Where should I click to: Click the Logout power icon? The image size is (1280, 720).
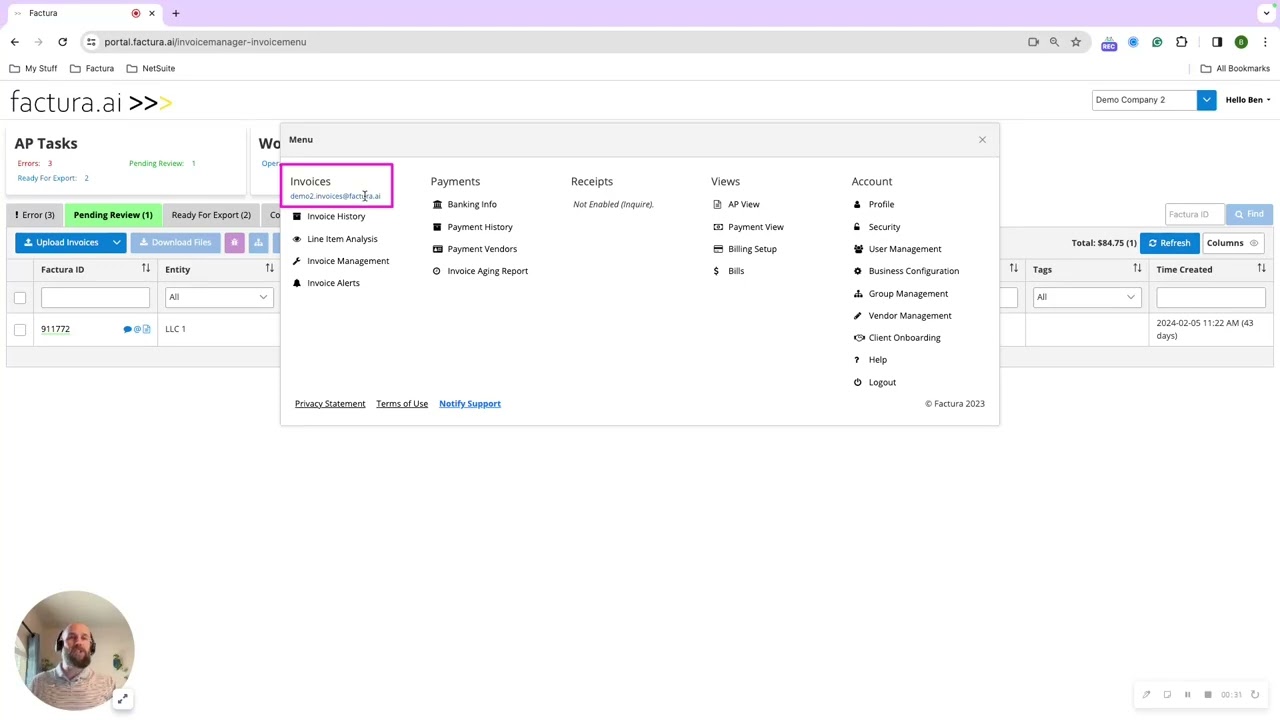click(857, 382)
